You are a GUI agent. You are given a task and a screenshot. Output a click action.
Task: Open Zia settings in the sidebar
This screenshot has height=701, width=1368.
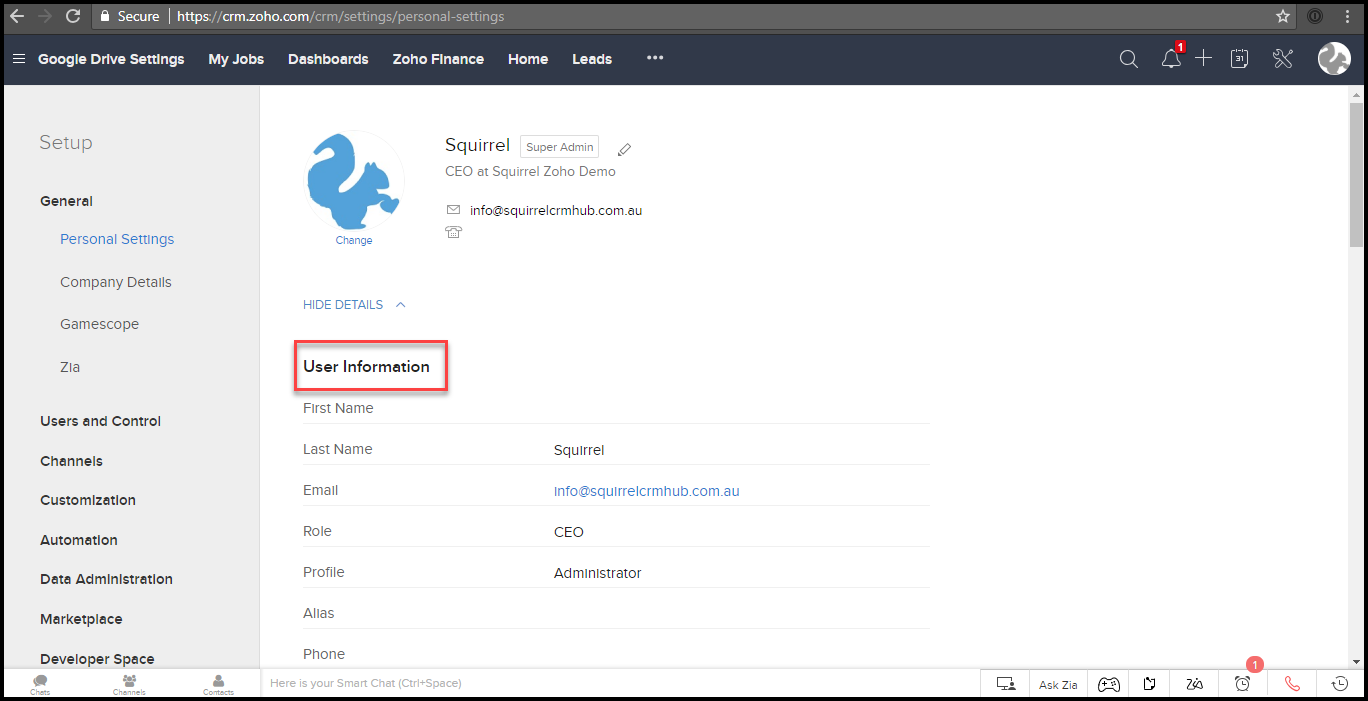pos(70,367)
